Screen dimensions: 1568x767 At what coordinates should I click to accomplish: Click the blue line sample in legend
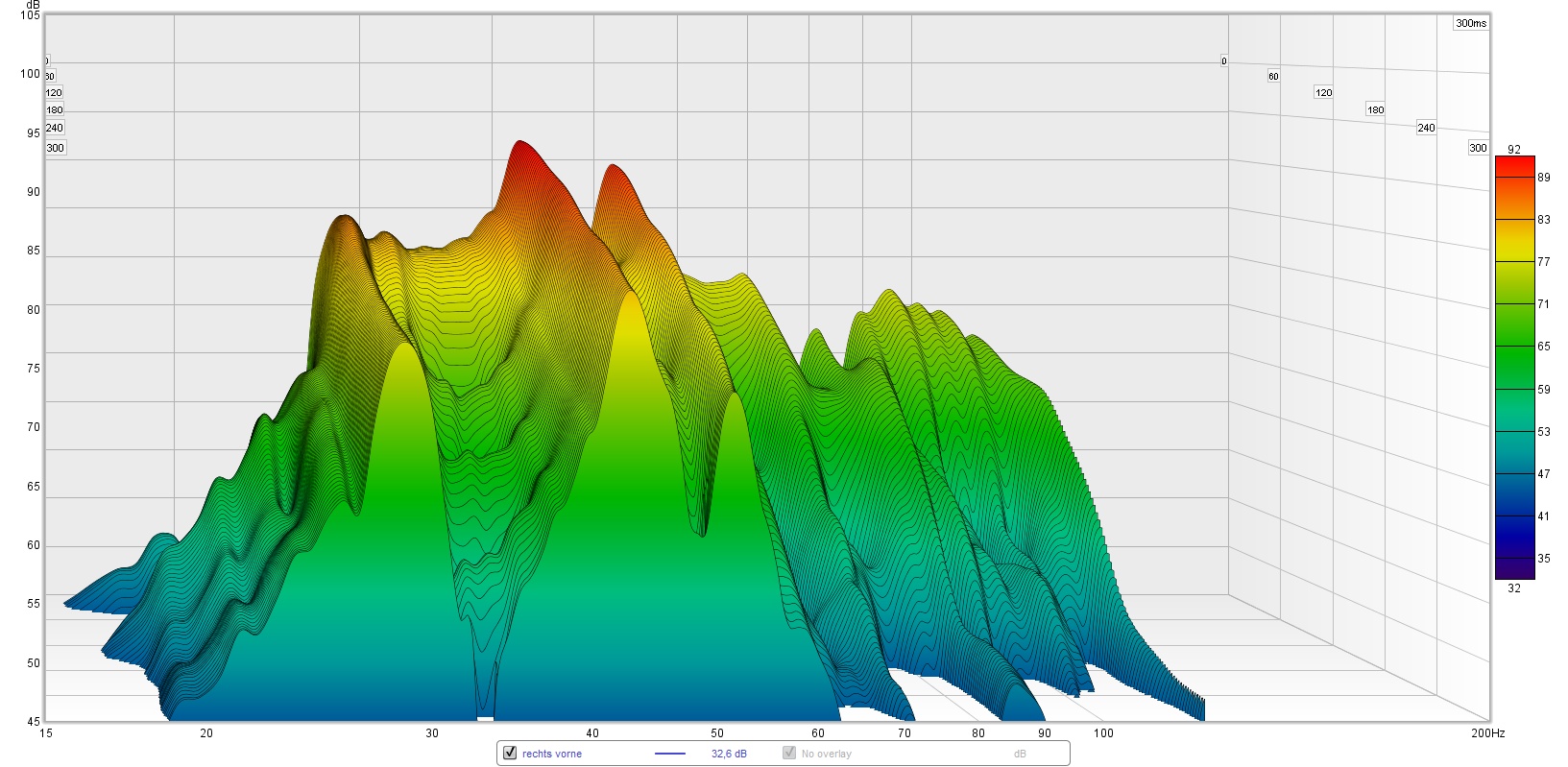pyautogui.click(x=669, y=755)
